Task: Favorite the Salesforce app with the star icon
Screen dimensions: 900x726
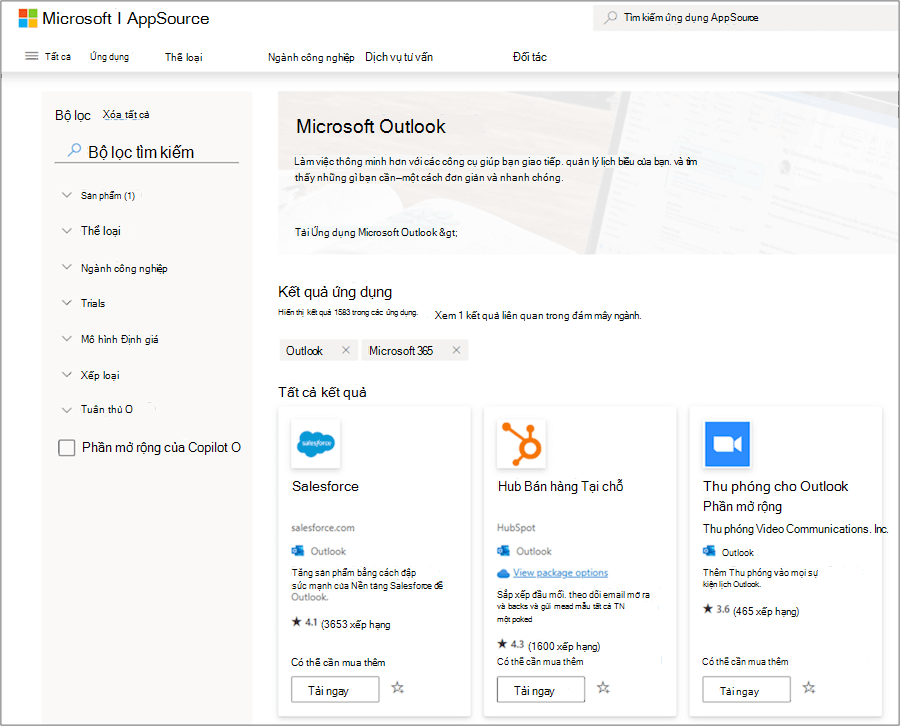Action: 398,688
